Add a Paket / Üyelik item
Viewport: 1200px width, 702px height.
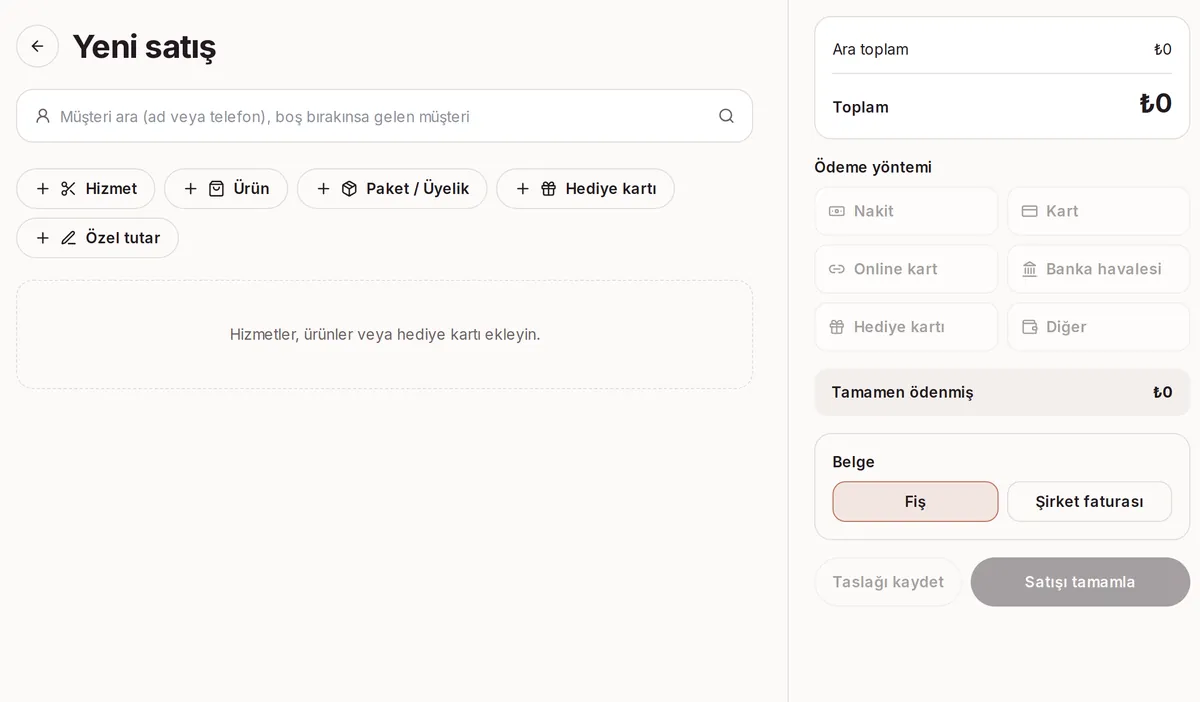coord(392,189)
